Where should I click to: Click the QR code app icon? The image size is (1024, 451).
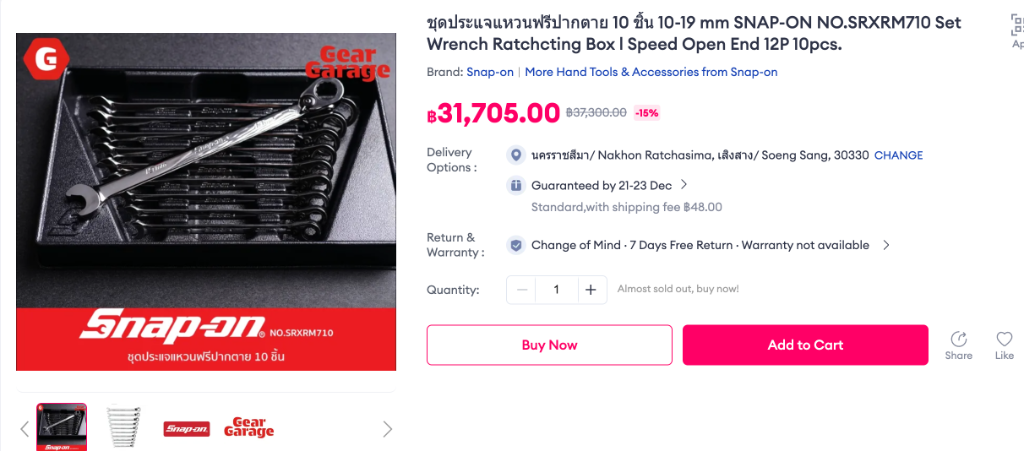click(1017, 26)
